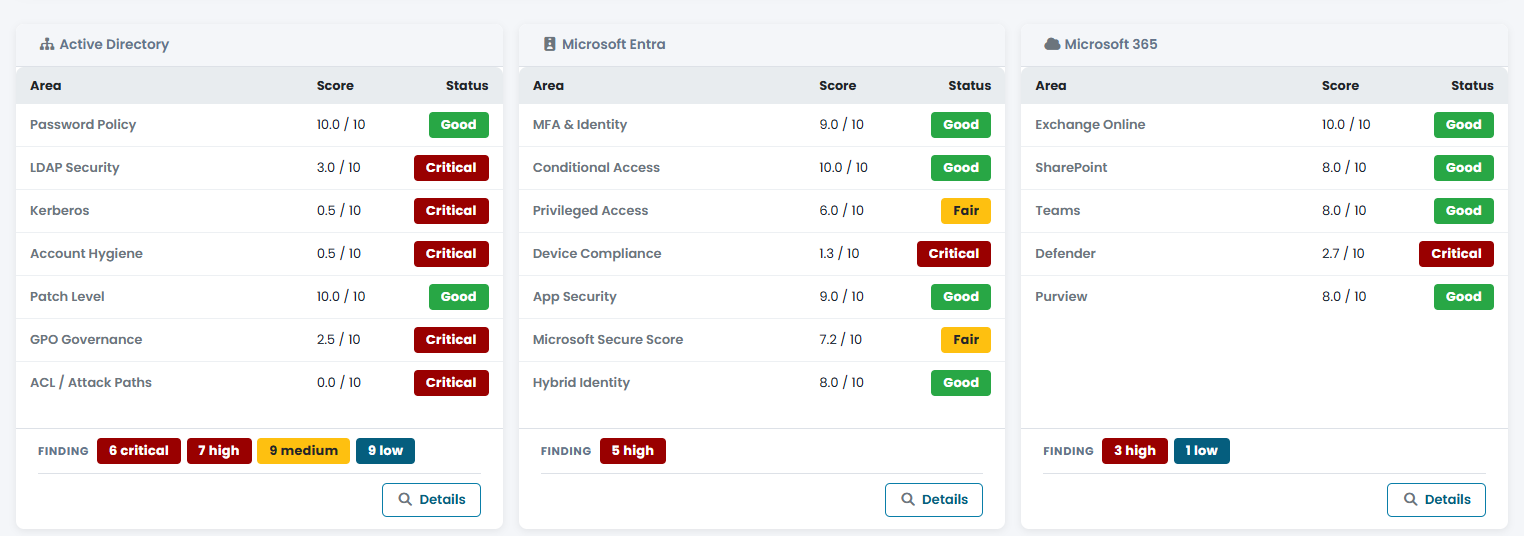
Task: Click the Microsoft Entra badge icon
Action: (x=549, y=44)
